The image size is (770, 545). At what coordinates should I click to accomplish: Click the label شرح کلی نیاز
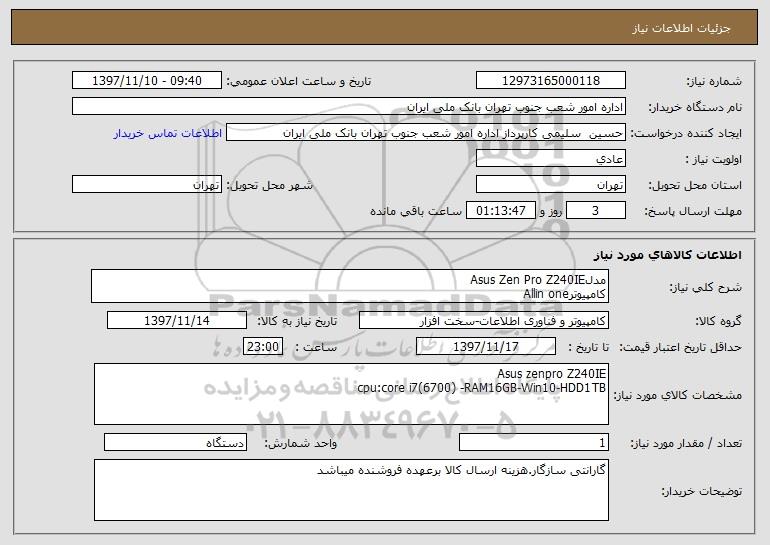706,287
